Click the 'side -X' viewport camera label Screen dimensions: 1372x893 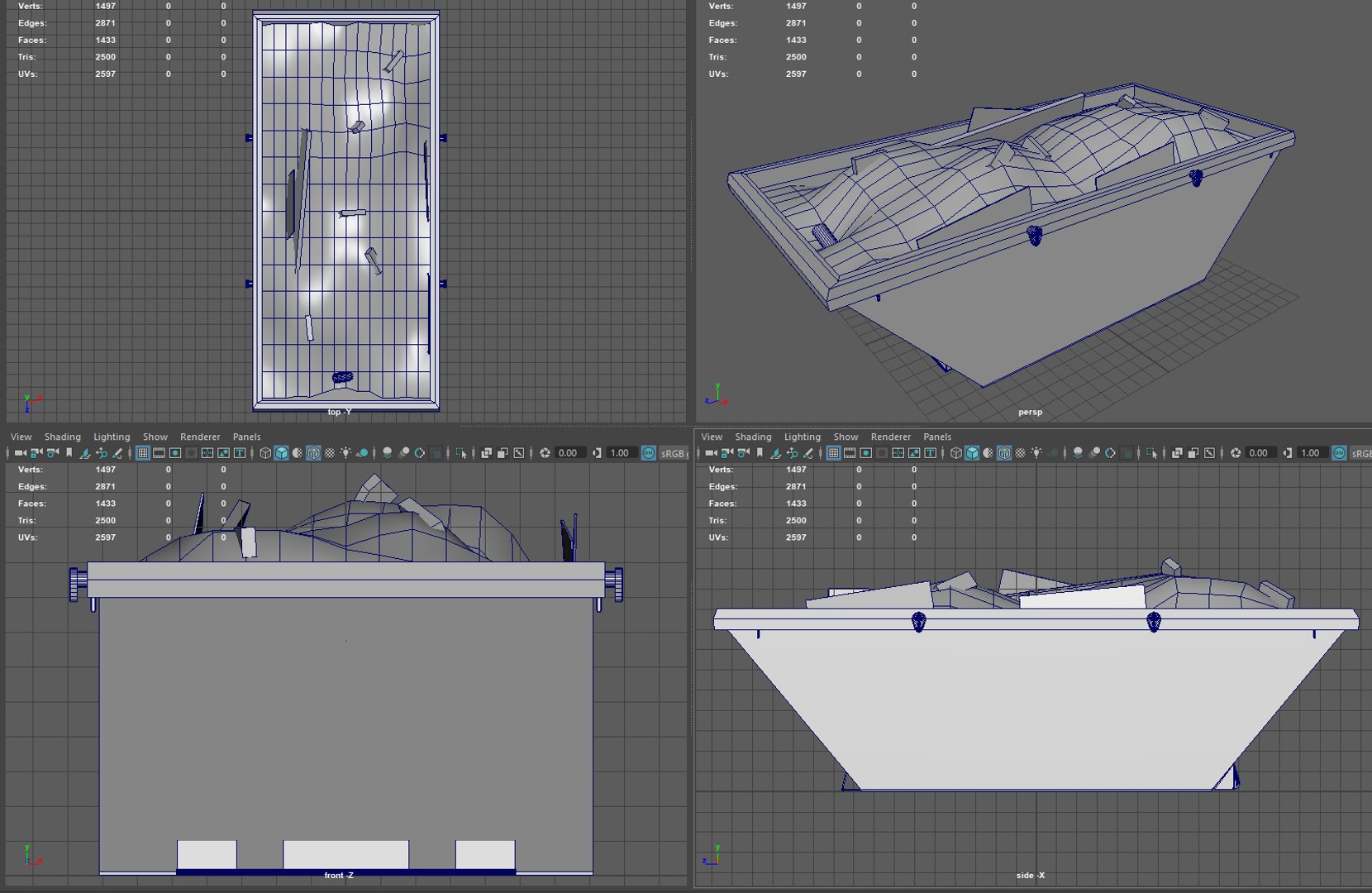tap(1031, 875)
